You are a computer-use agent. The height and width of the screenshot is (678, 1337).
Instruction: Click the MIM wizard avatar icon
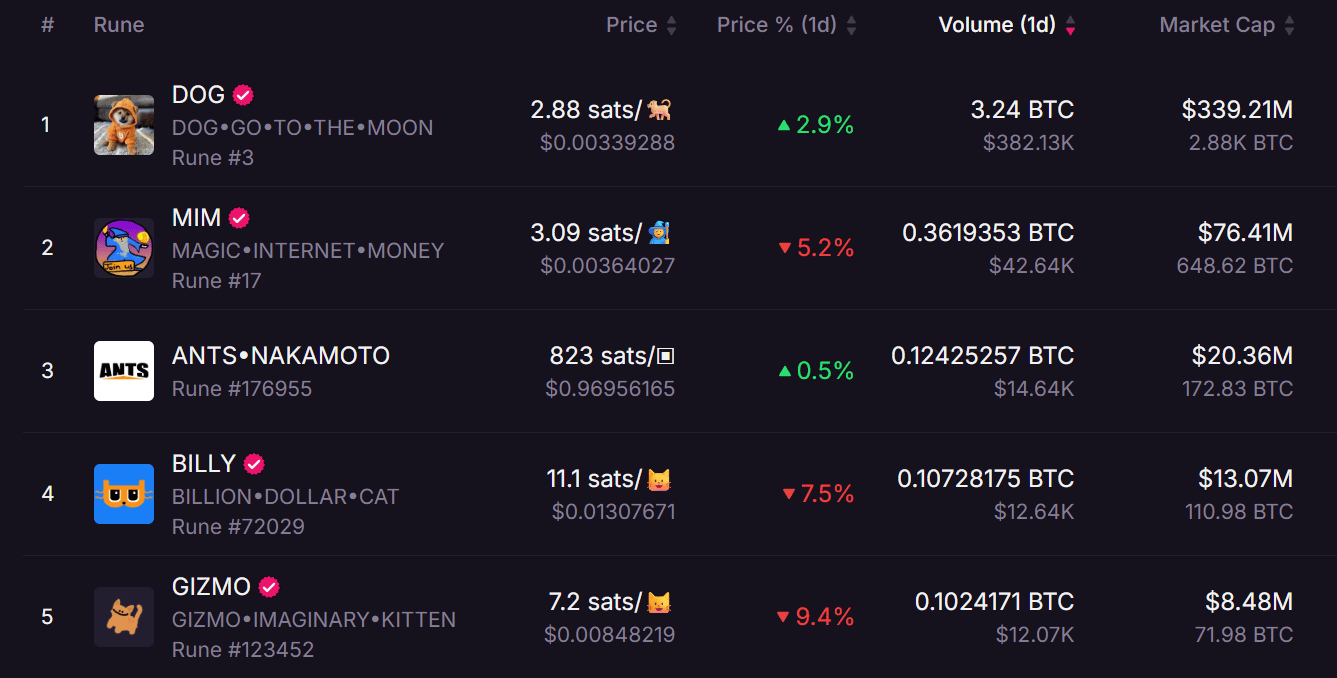tap(124, 248)
